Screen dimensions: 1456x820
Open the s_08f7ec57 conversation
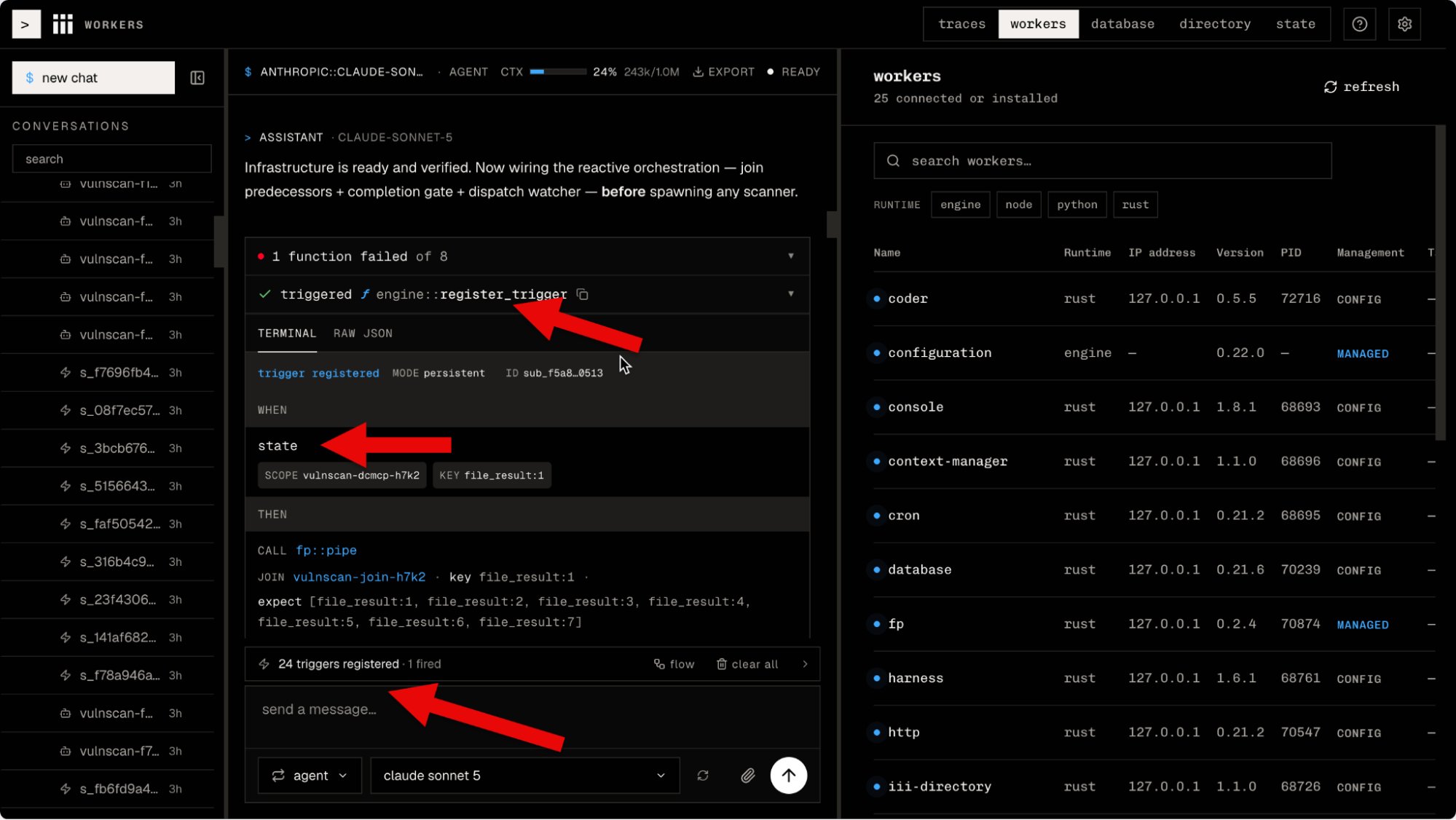click(108, 411)
